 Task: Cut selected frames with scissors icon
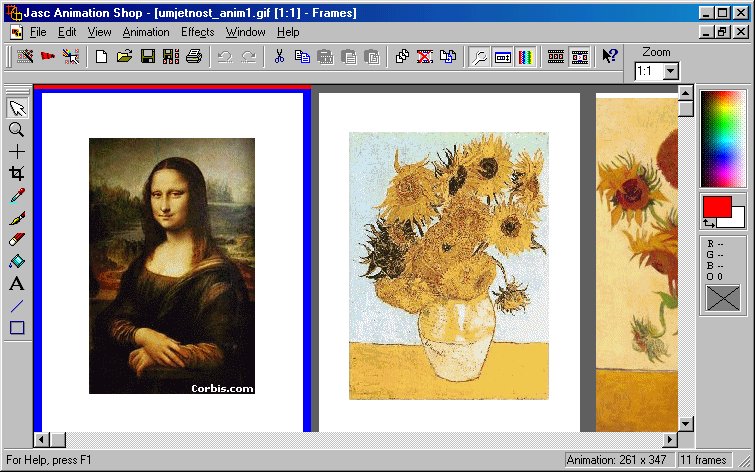(279, 57)
